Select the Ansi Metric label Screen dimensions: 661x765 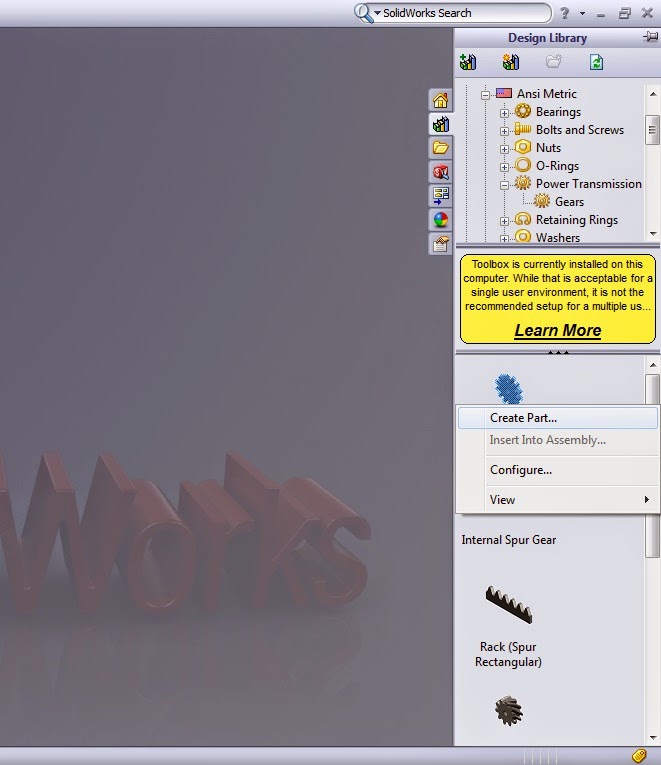pos(547,93)
